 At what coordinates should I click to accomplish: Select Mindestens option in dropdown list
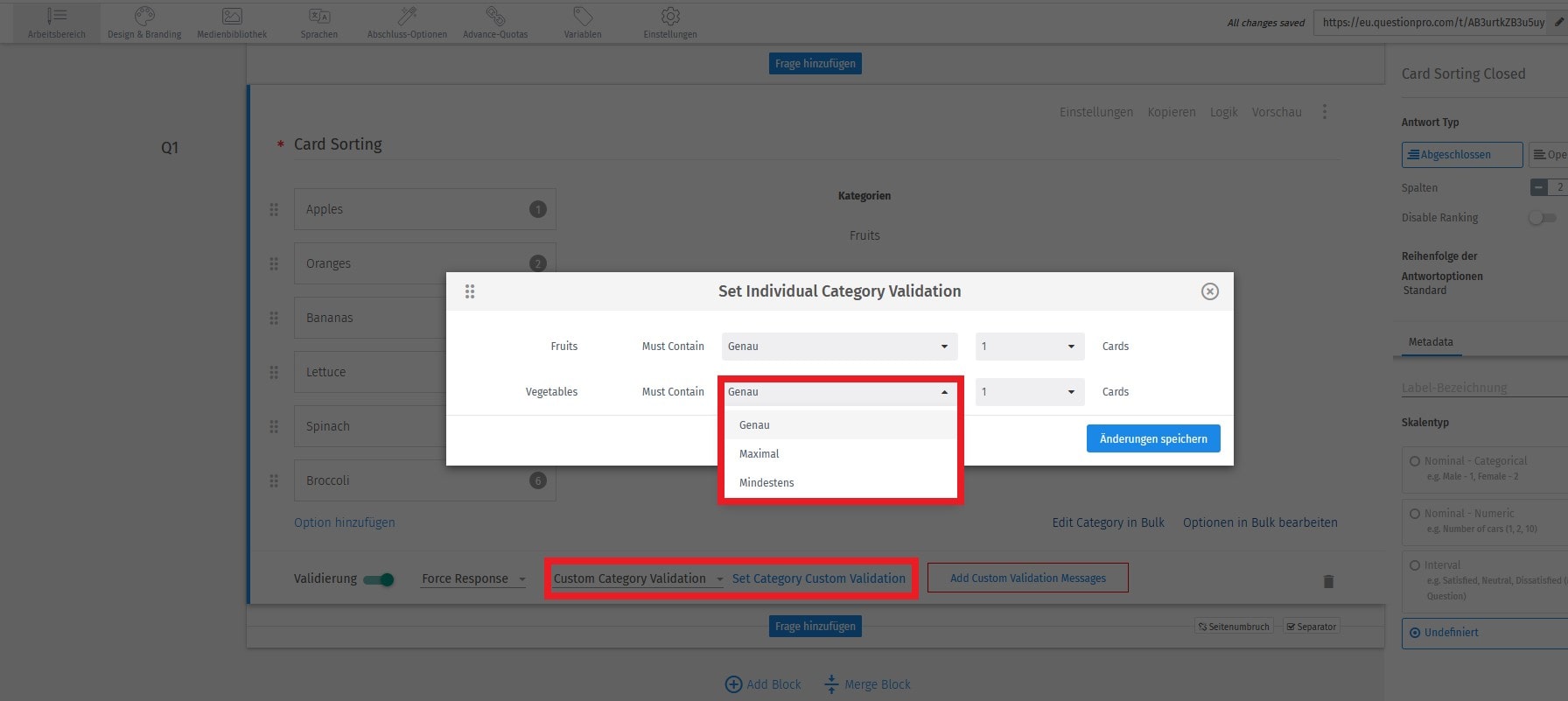[840, 483]
